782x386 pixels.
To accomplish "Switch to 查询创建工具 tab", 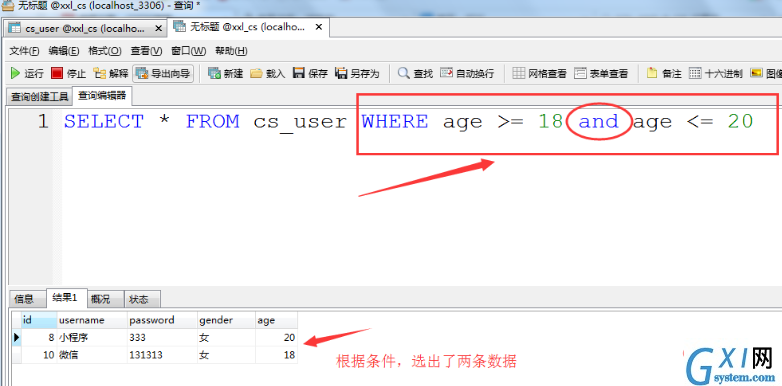I will [40, 97].
